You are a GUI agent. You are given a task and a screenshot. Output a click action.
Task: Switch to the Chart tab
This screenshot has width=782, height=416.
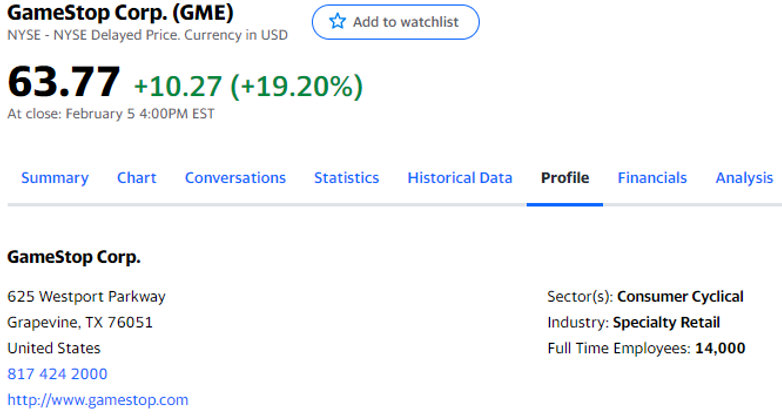click(137, 178)
